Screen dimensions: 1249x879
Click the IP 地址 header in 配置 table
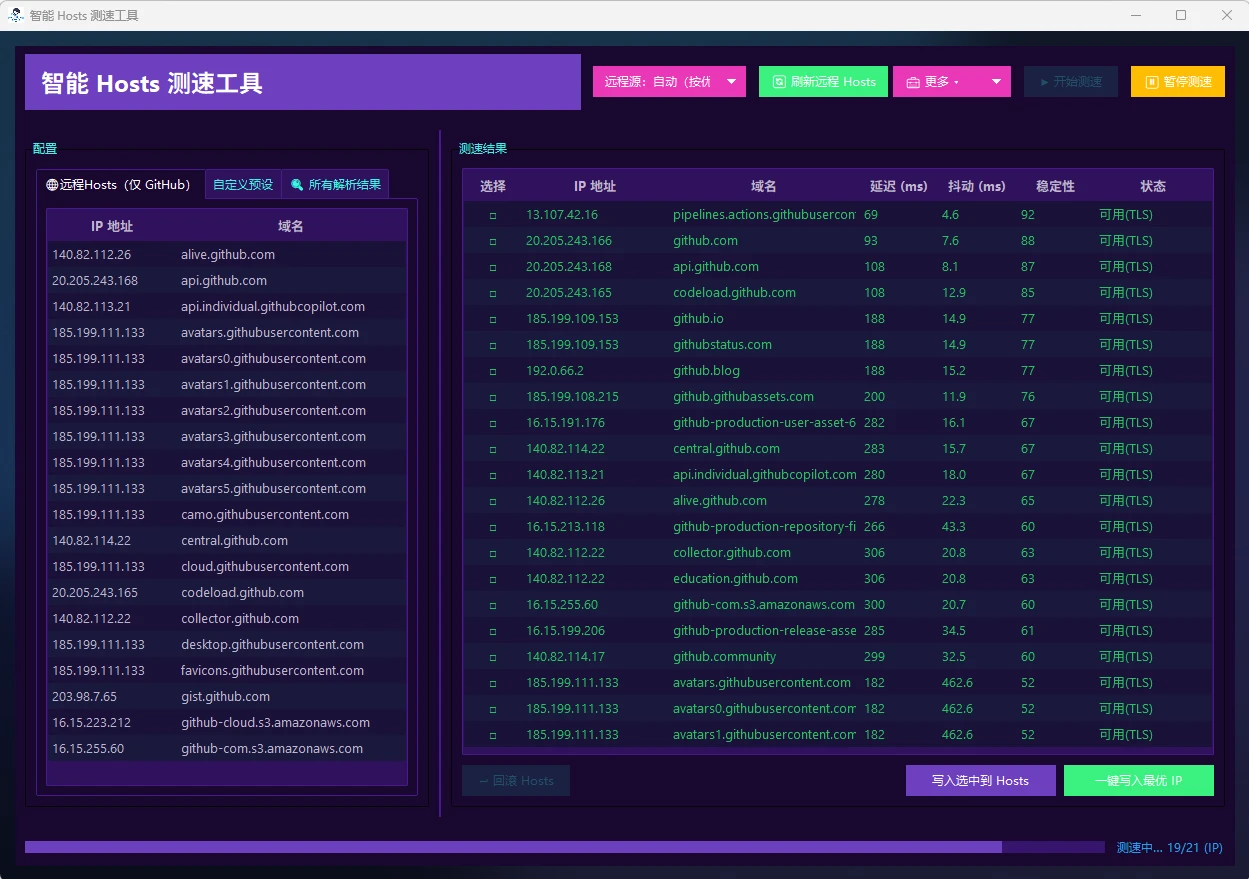click(112, 226)
